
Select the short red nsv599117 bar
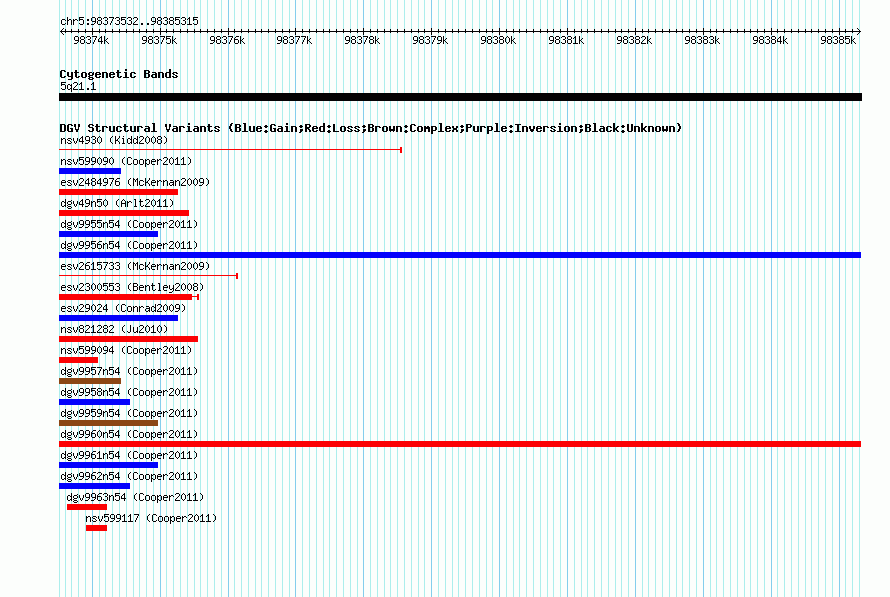(x=96, y=528)
